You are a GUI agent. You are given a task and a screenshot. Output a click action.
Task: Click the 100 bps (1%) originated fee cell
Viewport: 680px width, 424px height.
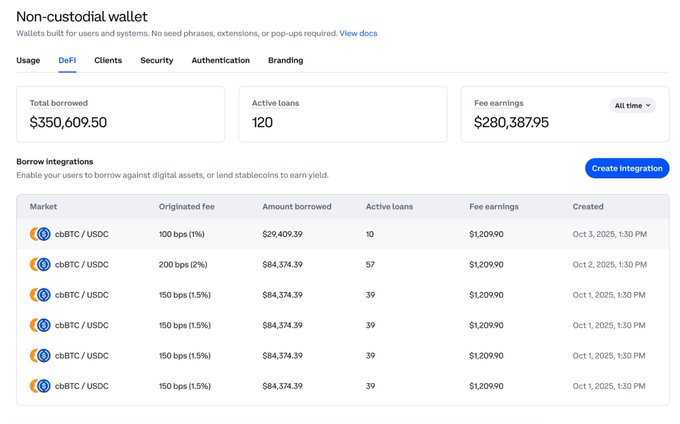(182, 234)
